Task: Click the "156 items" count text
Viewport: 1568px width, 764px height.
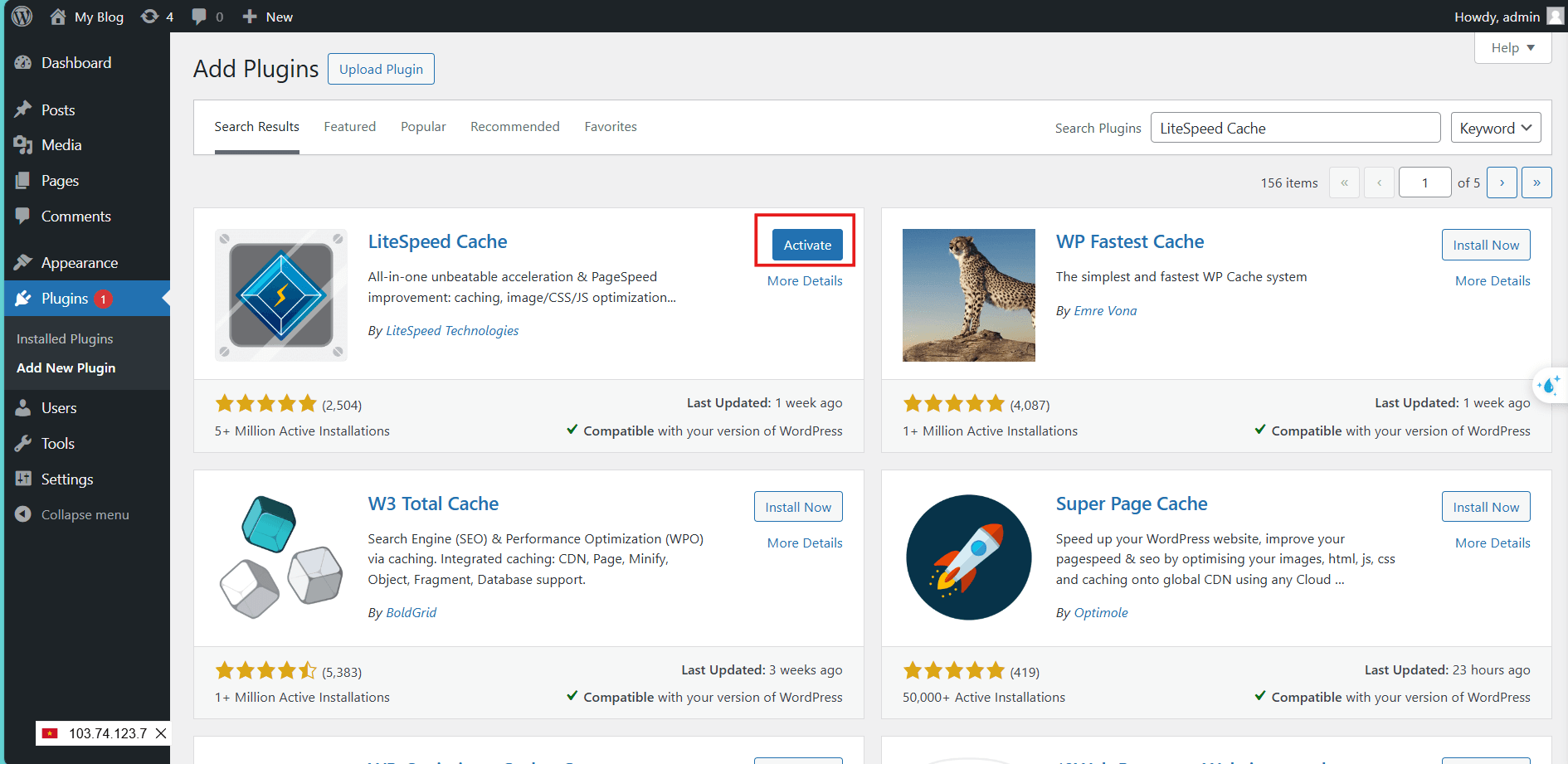Action: pyautogui.click(x=1289, y=183)
